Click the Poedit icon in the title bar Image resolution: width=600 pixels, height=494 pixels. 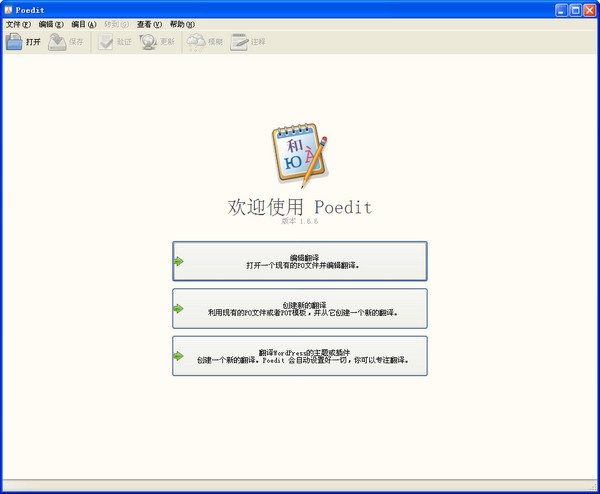9,10
